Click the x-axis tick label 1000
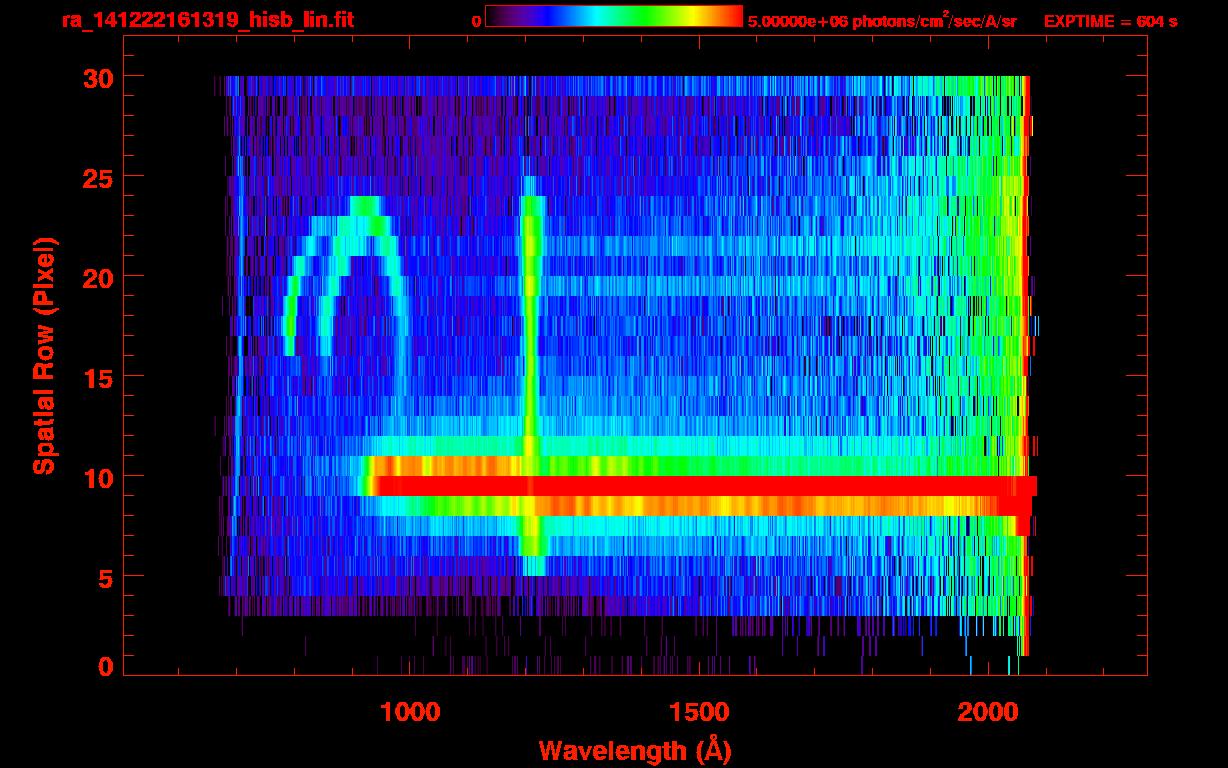This screenshot has width=1228, height=768. tap(410, 712)
